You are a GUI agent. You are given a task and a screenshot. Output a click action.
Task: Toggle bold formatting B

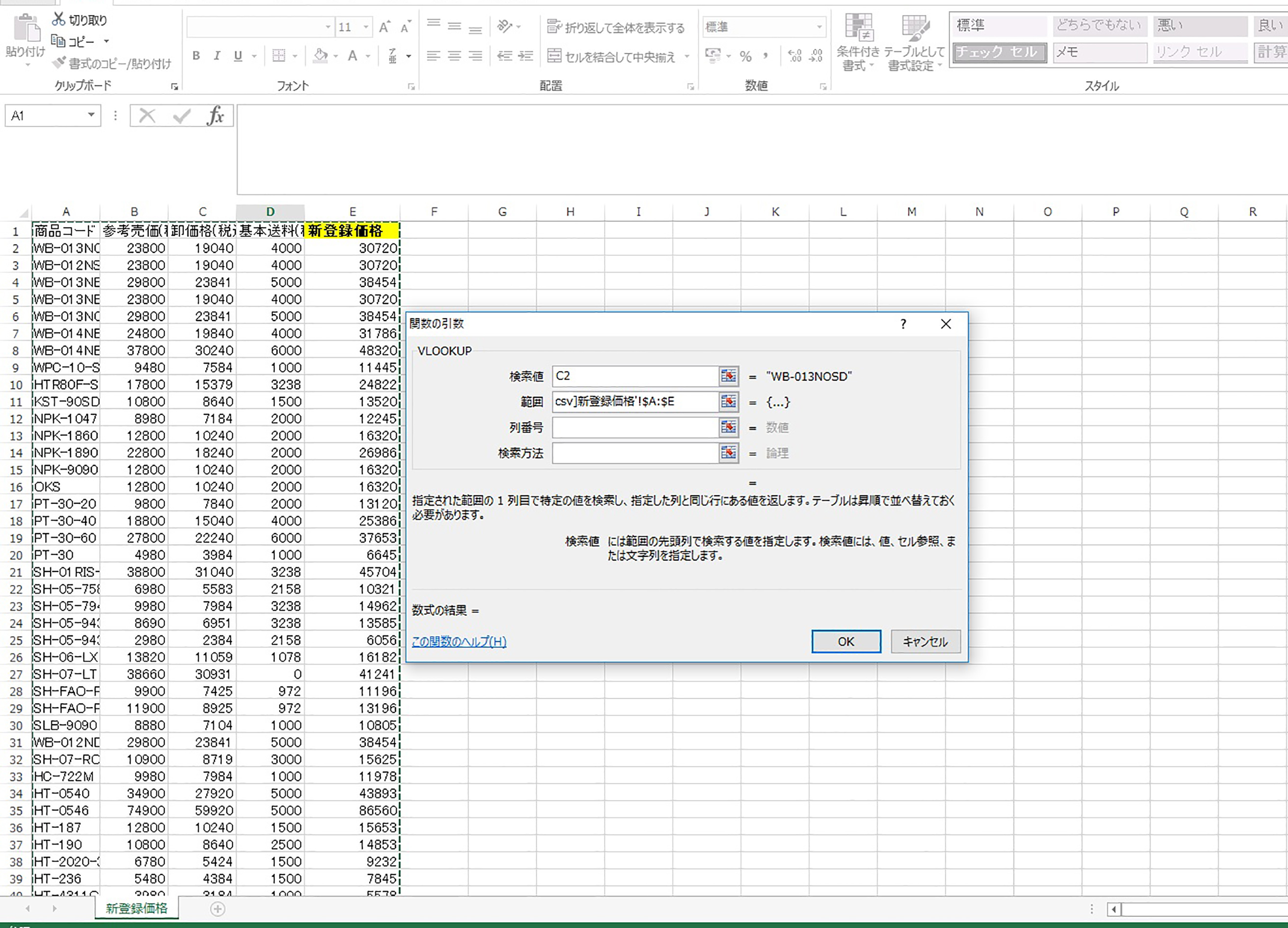(x=196, y=55)
